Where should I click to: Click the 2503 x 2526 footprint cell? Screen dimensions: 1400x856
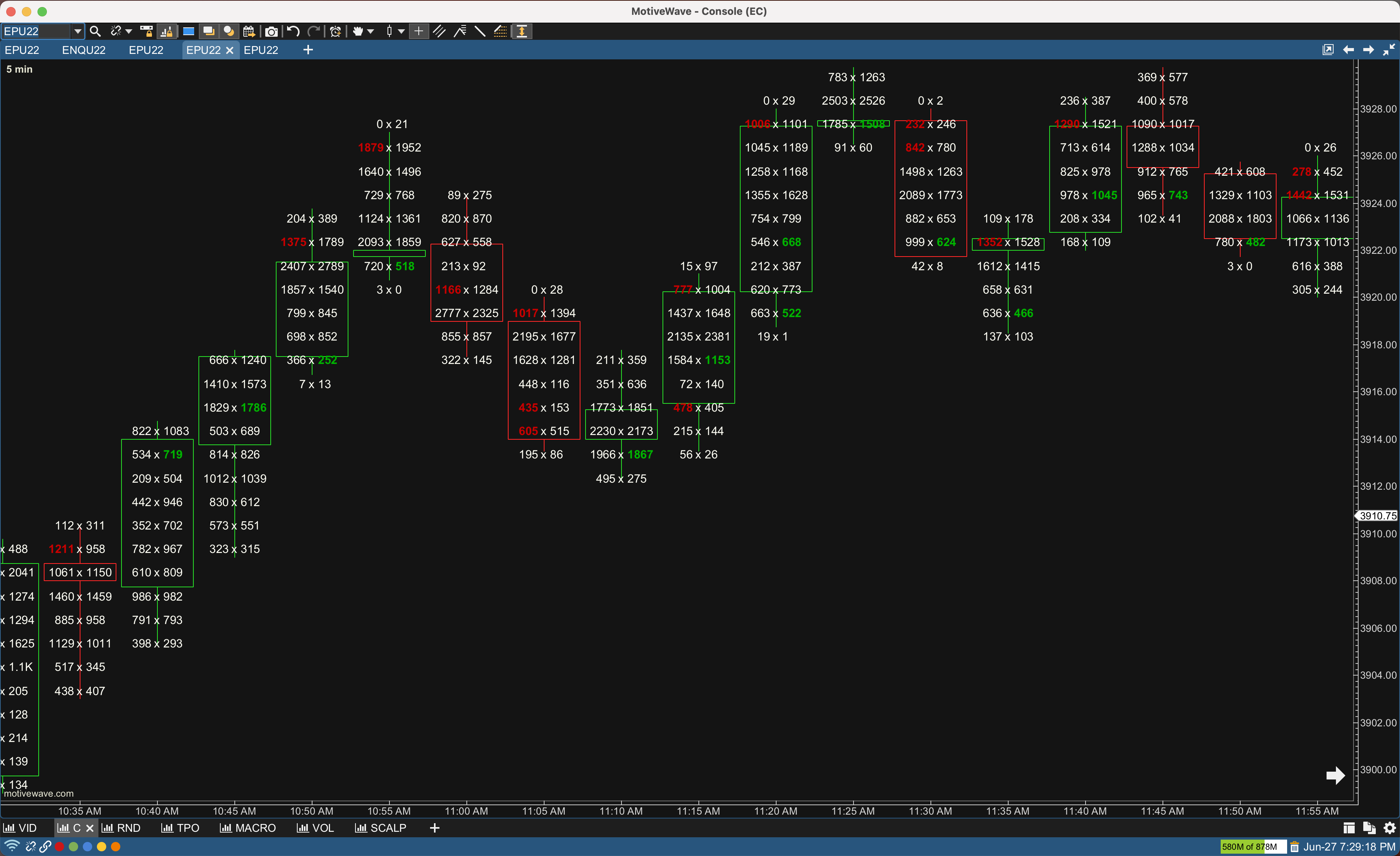pos(853,100)
